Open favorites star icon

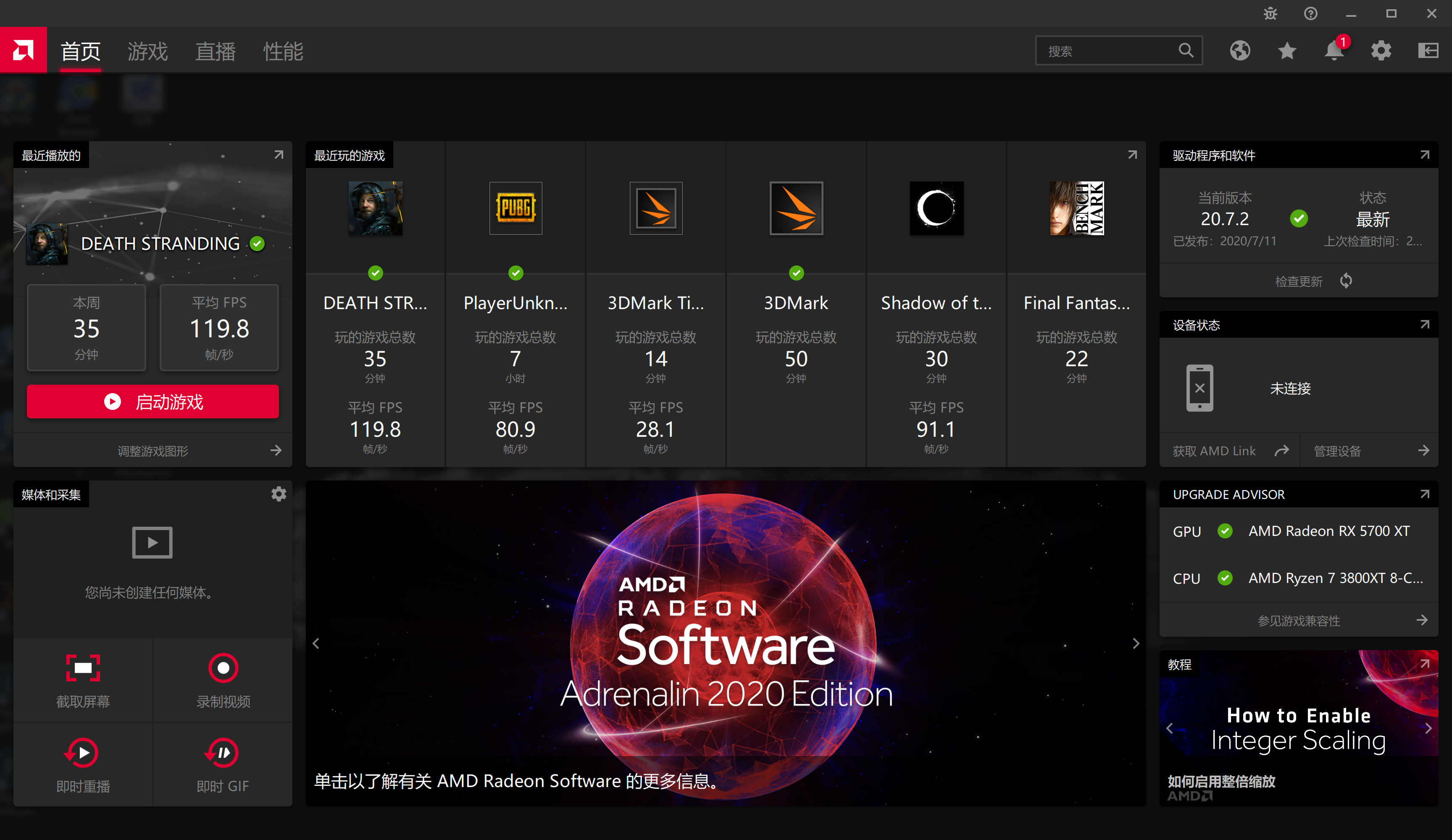click(1287, 51)
